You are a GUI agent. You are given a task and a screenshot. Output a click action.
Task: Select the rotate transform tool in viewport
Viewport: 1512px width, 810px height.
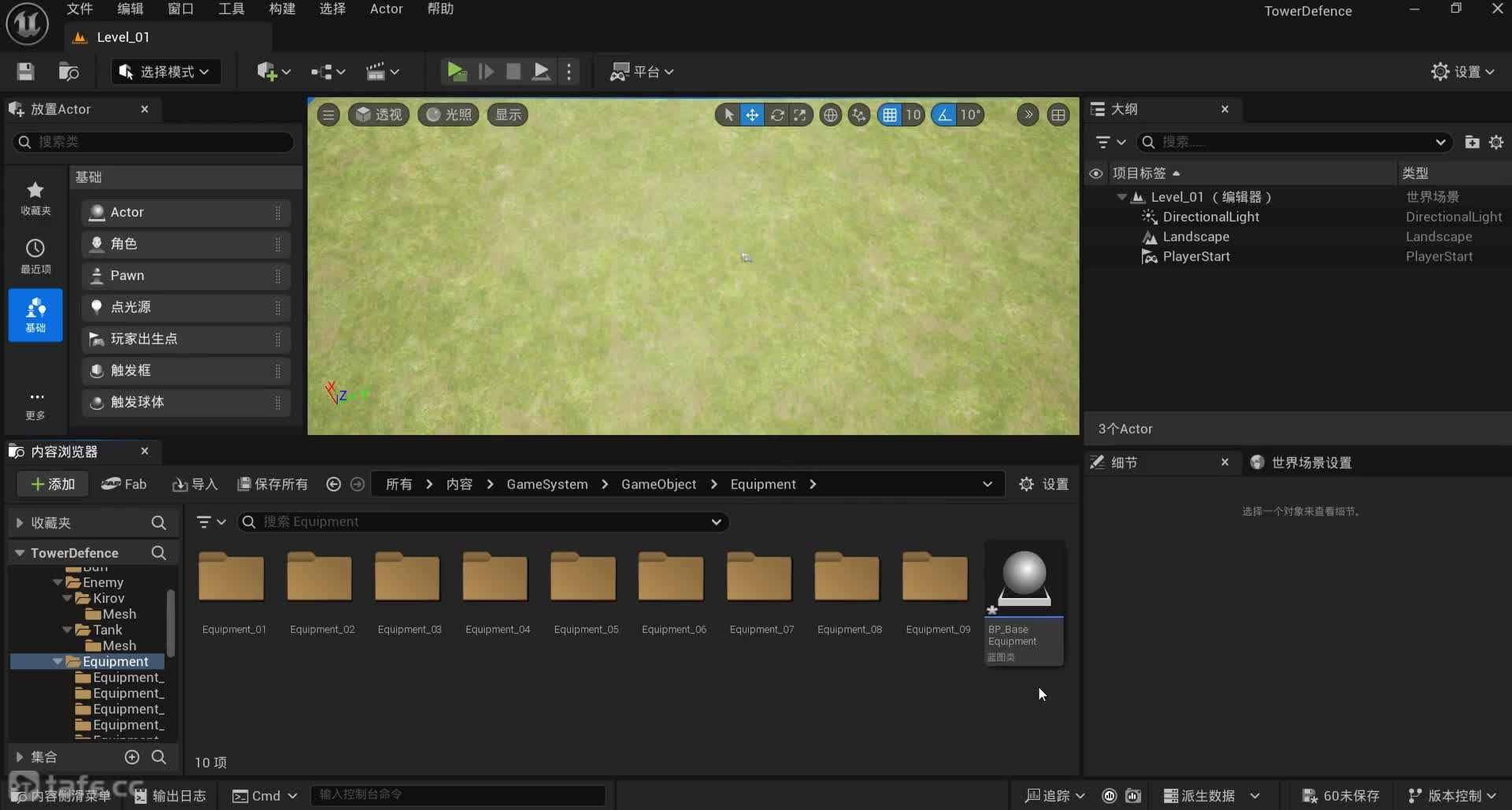point(777,115)
